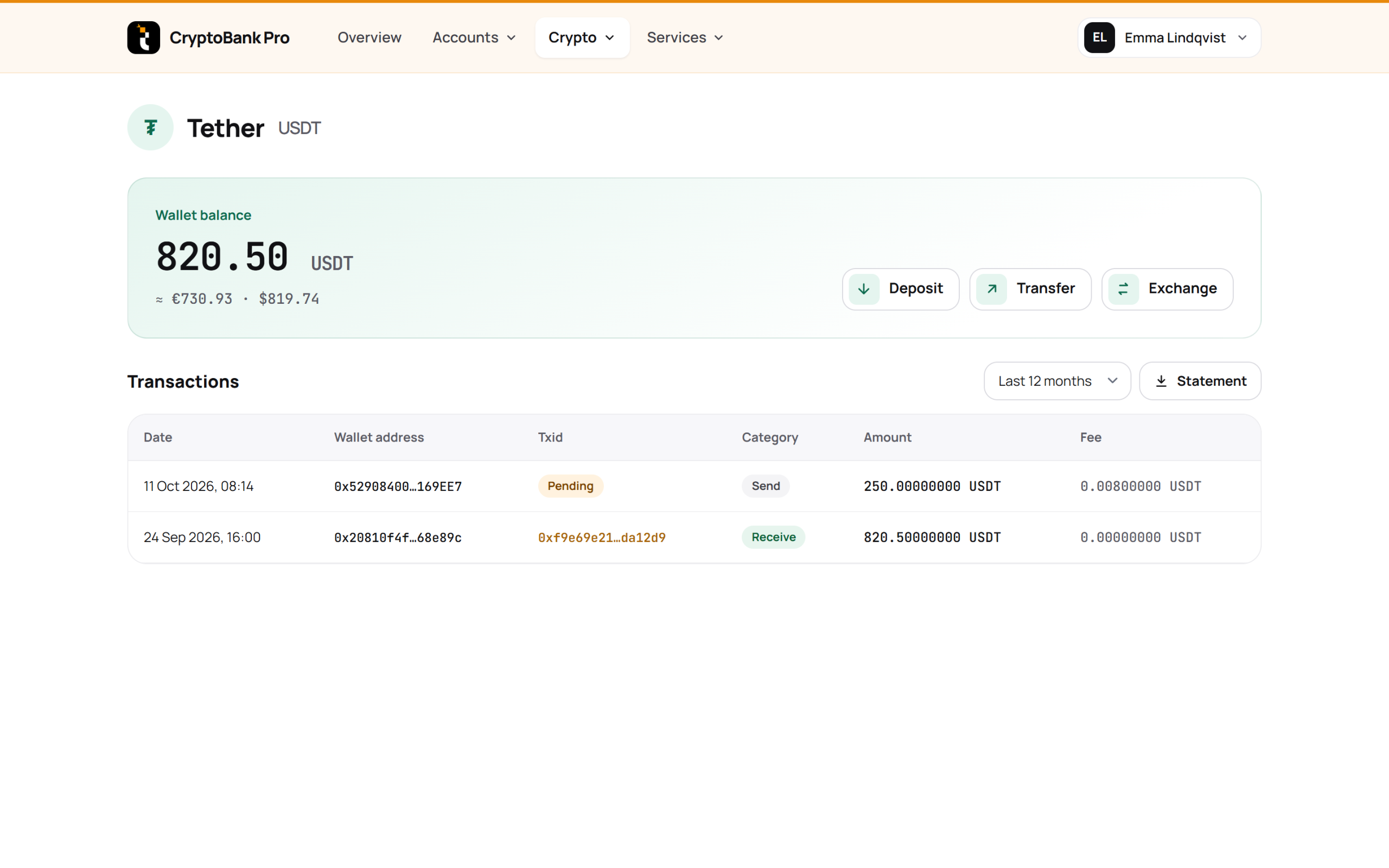Click the Receive category badge
The width and height of the screenshot is (1389, 868).
tap(773, 537)
